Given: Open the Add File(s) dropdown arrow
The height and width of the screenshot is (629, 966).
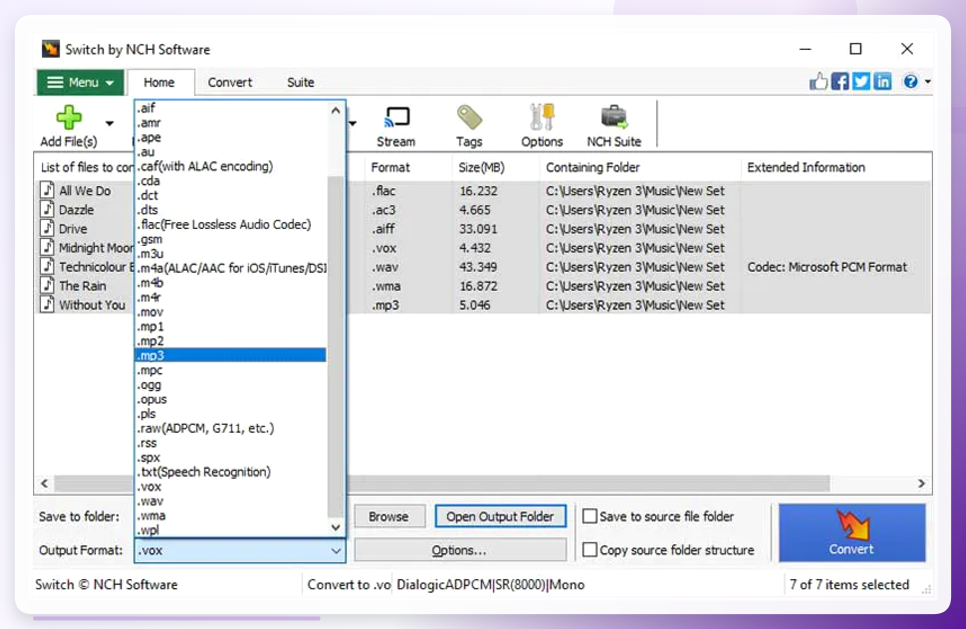Looking at the screenshot, I should pos(110,124).
